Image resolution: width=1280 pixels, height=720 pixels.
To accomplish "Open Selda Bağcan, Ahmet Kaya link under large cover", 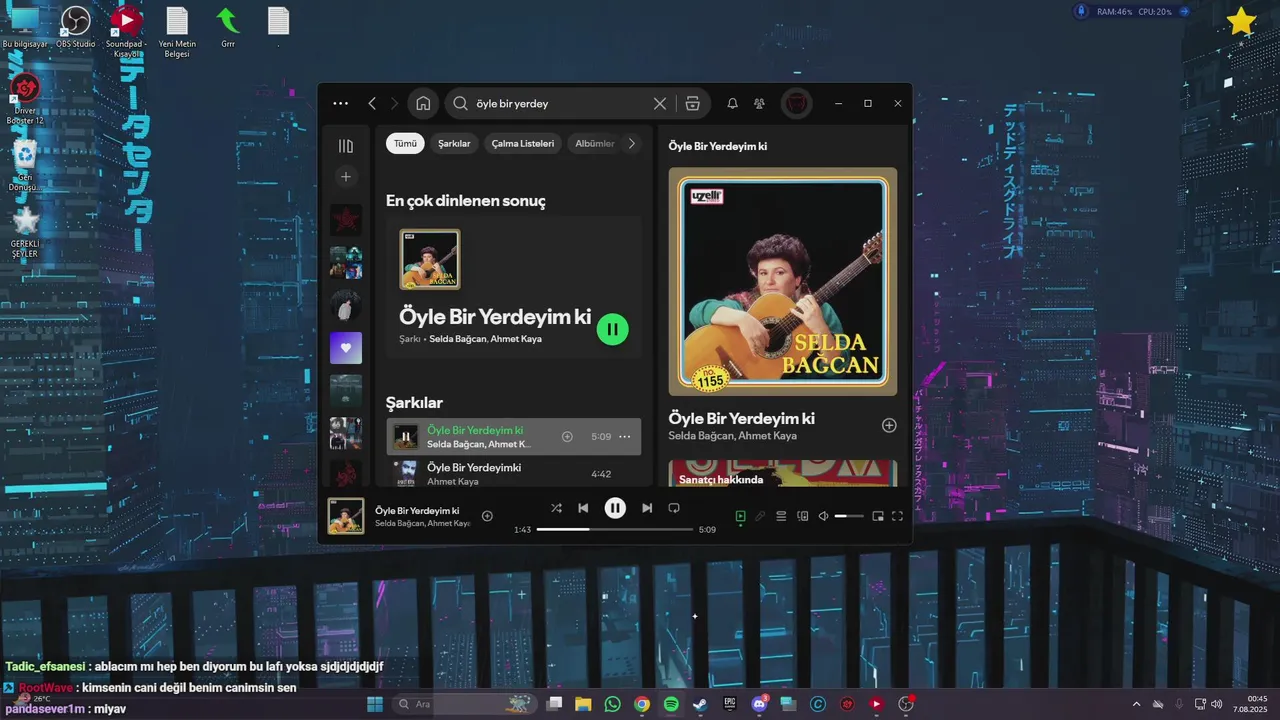I will (733, 436).
